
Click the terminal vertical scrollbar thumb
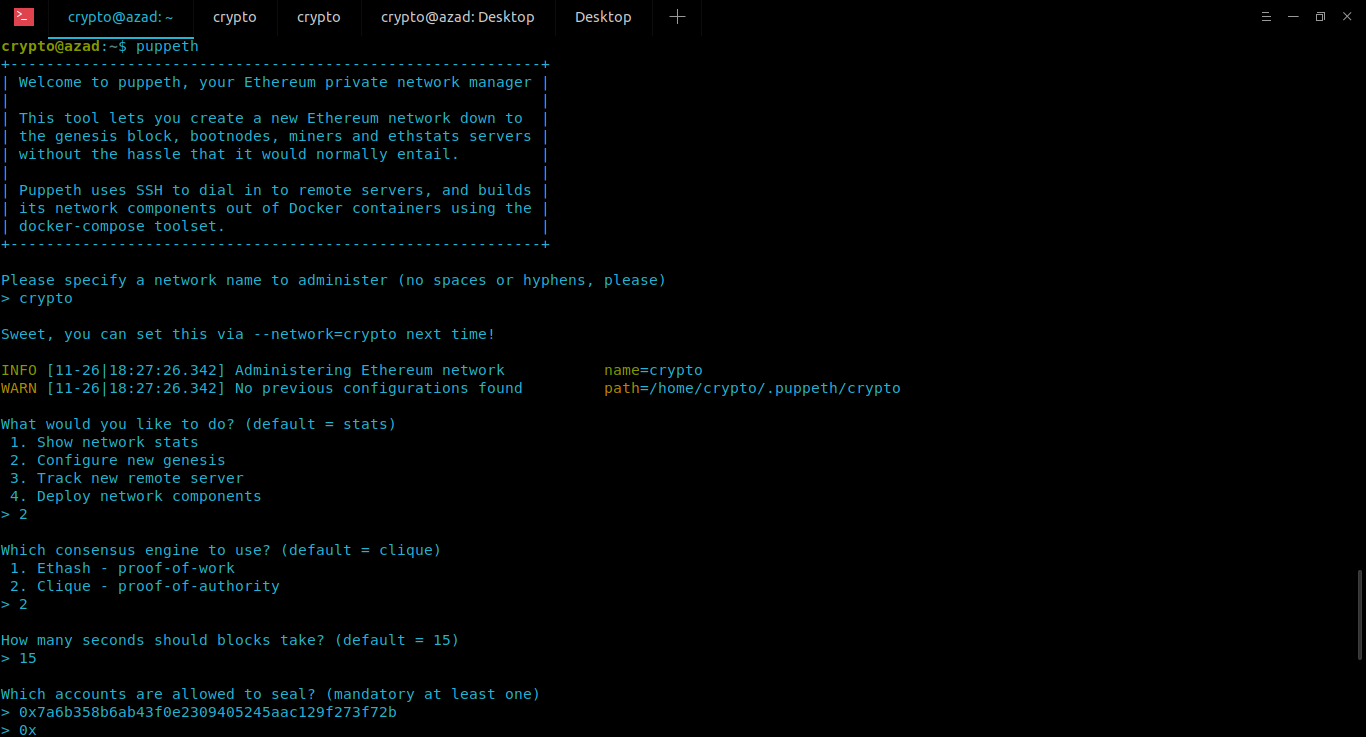point(1360,615)
